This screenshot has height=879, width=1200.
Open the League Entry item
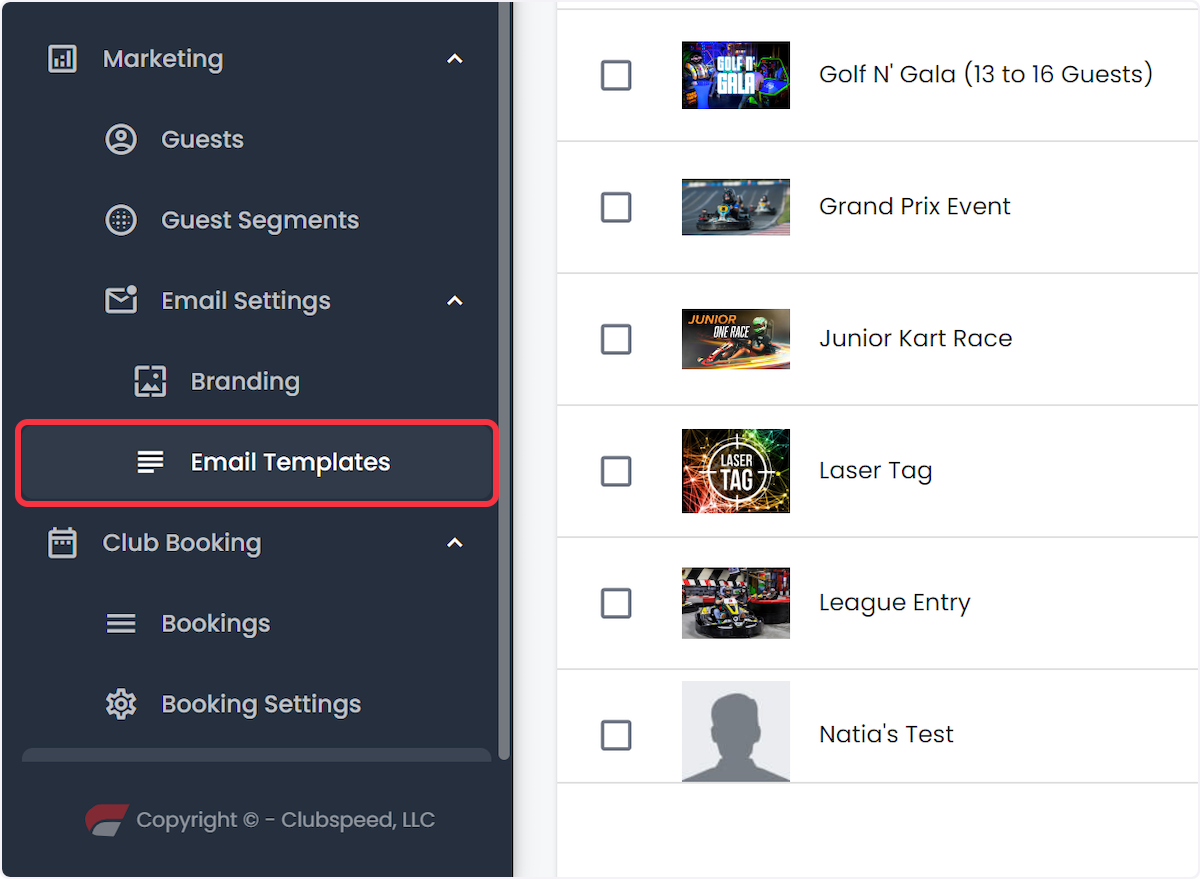pyautogui.click(x=894, y=603)
